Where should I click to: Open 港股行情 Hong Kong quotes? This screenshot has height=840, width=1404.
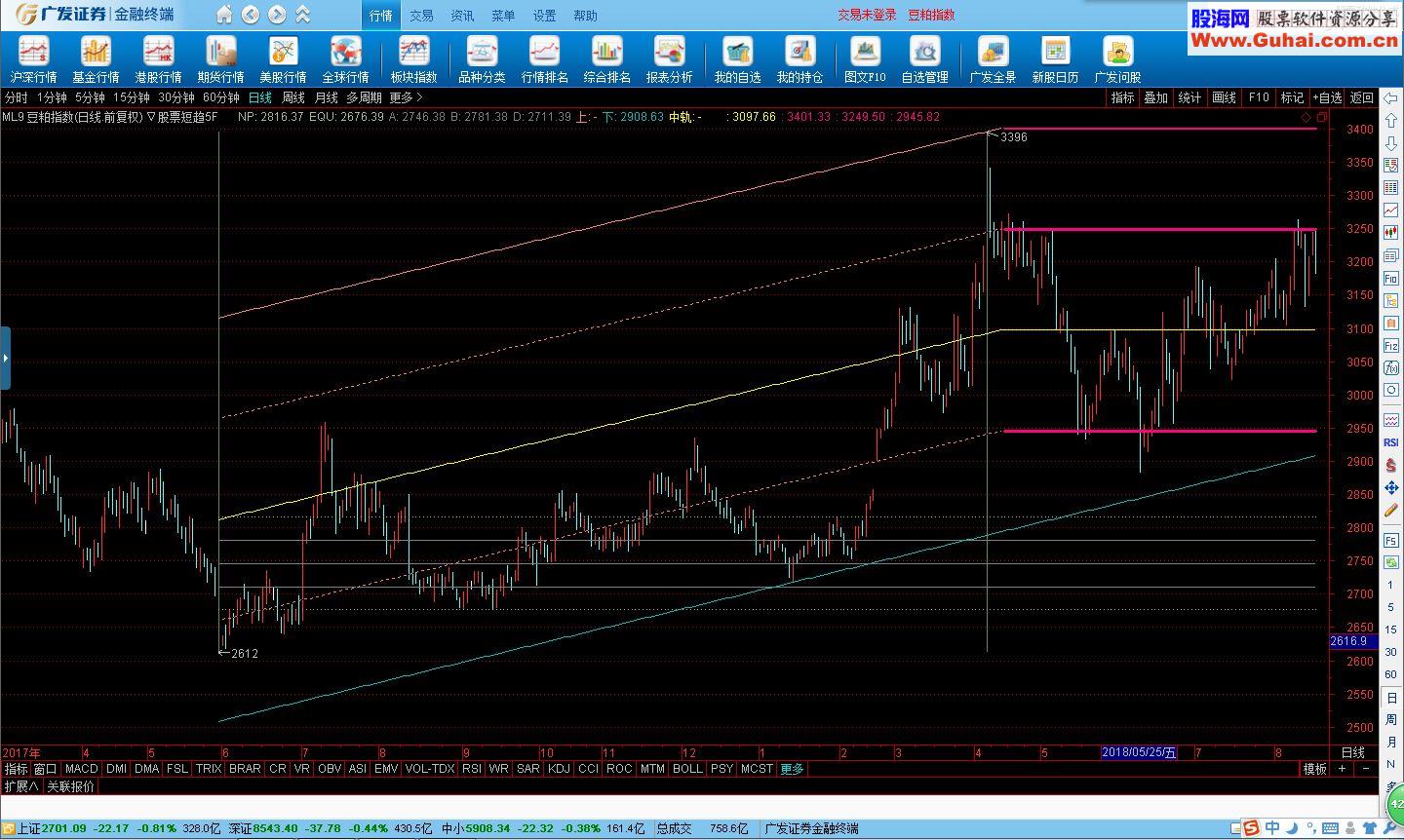click(x=158, y=60)
